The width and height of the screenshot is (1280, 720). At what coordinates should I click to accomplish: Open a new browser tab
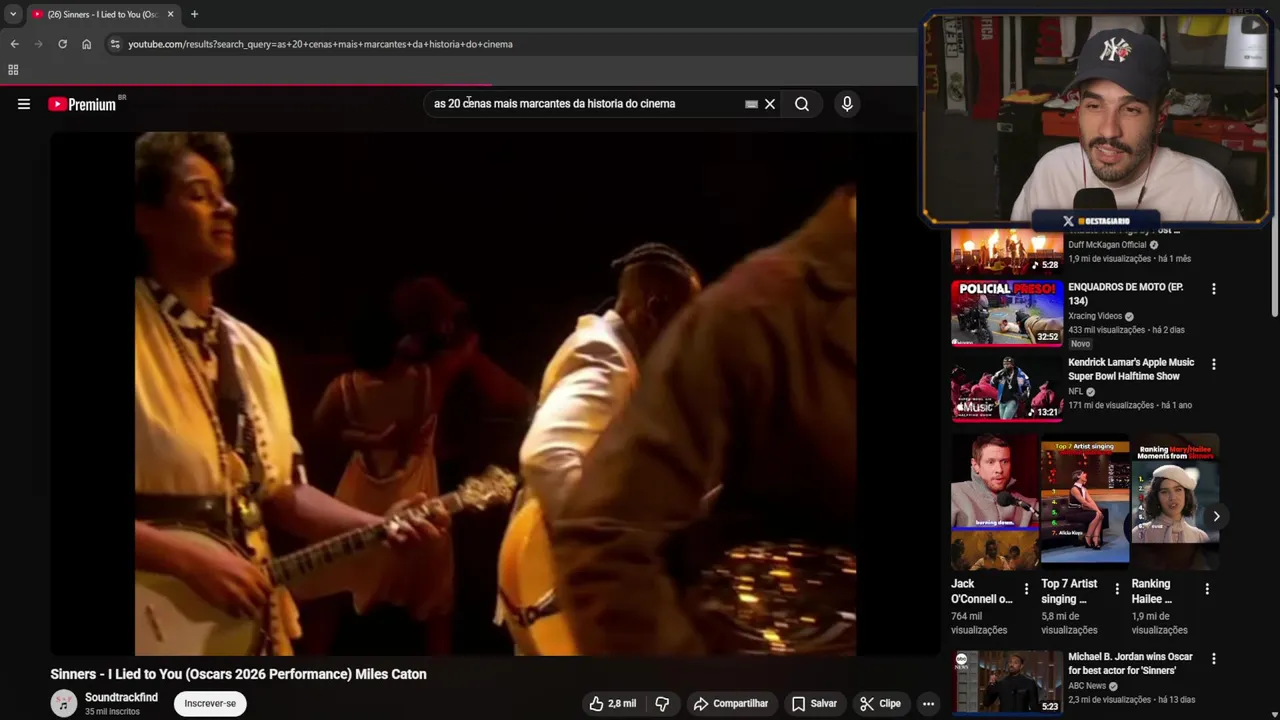194,14
